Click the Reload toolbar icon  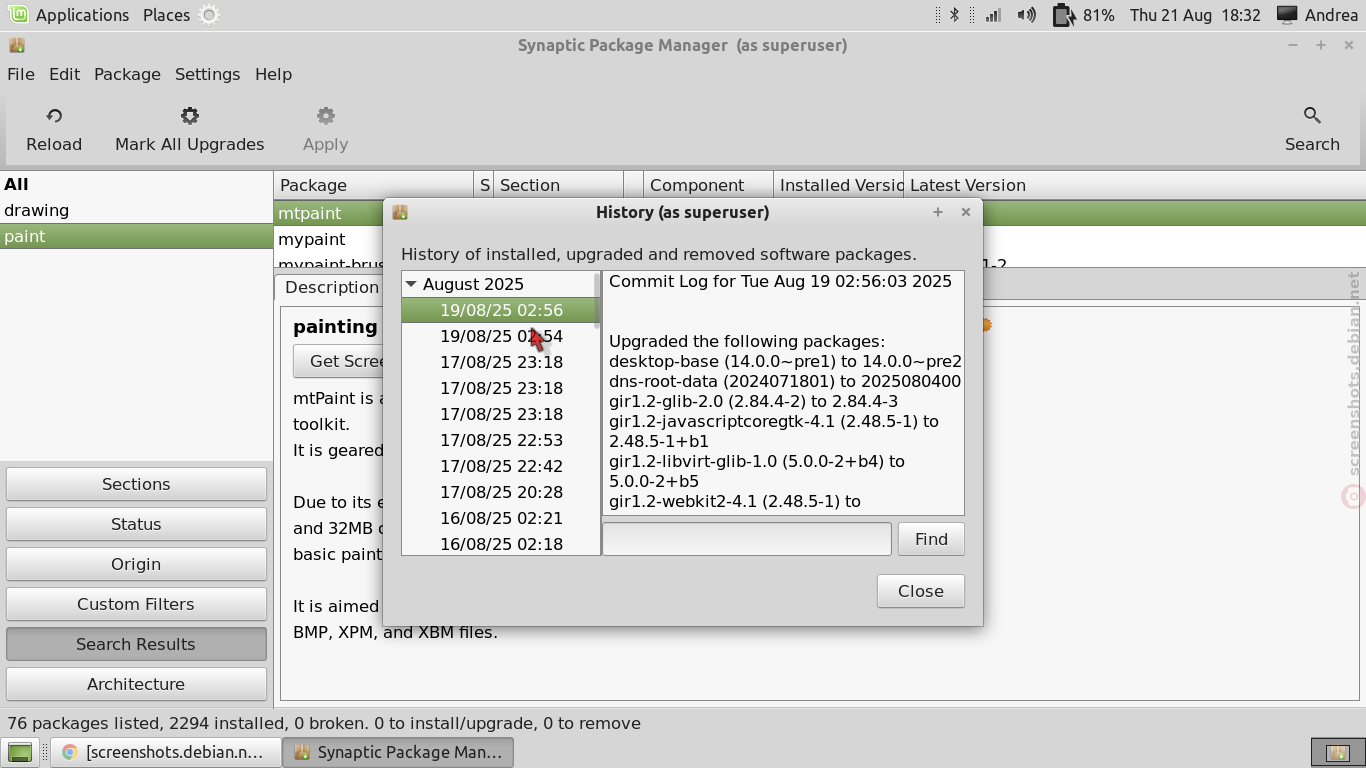[54, 116]
